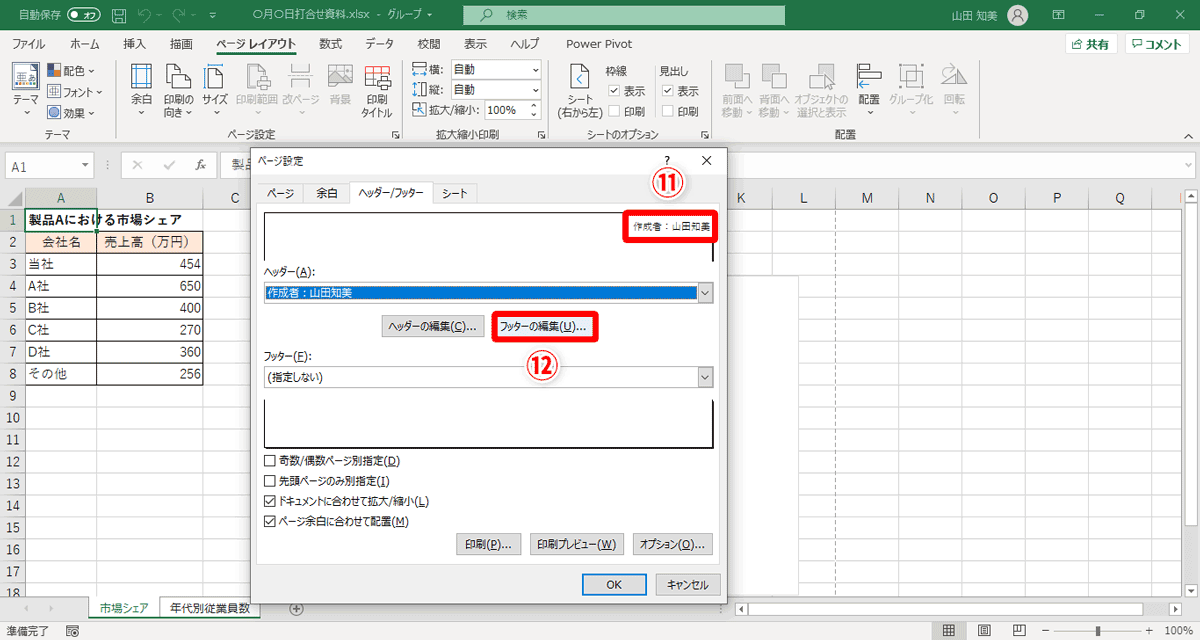Screen dimensions: 1200x640
Task: Check different first page (先頭ページのみ別指定)
Action: tap(269, 481)
